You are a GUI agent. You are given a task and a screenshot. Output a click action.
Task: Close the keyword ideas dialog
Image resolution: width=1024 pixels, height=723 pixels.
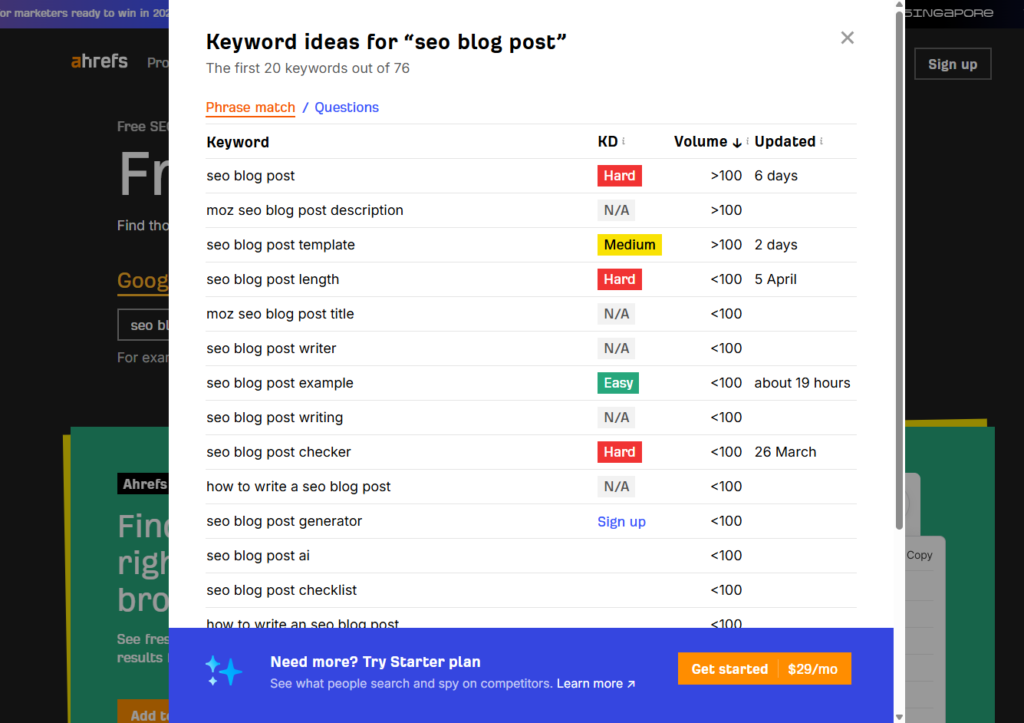tap(847, 37)
